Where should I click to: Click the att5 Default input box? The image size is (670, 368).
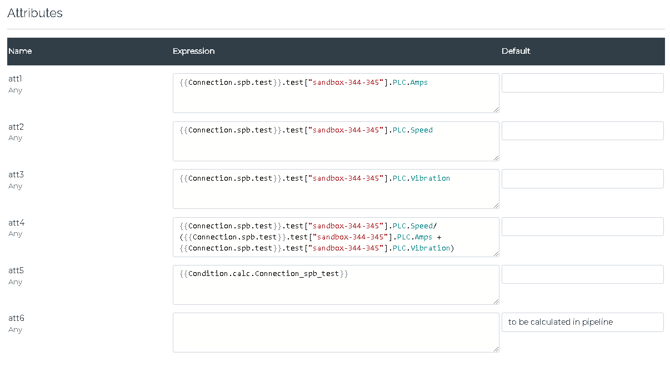[582, 274]
